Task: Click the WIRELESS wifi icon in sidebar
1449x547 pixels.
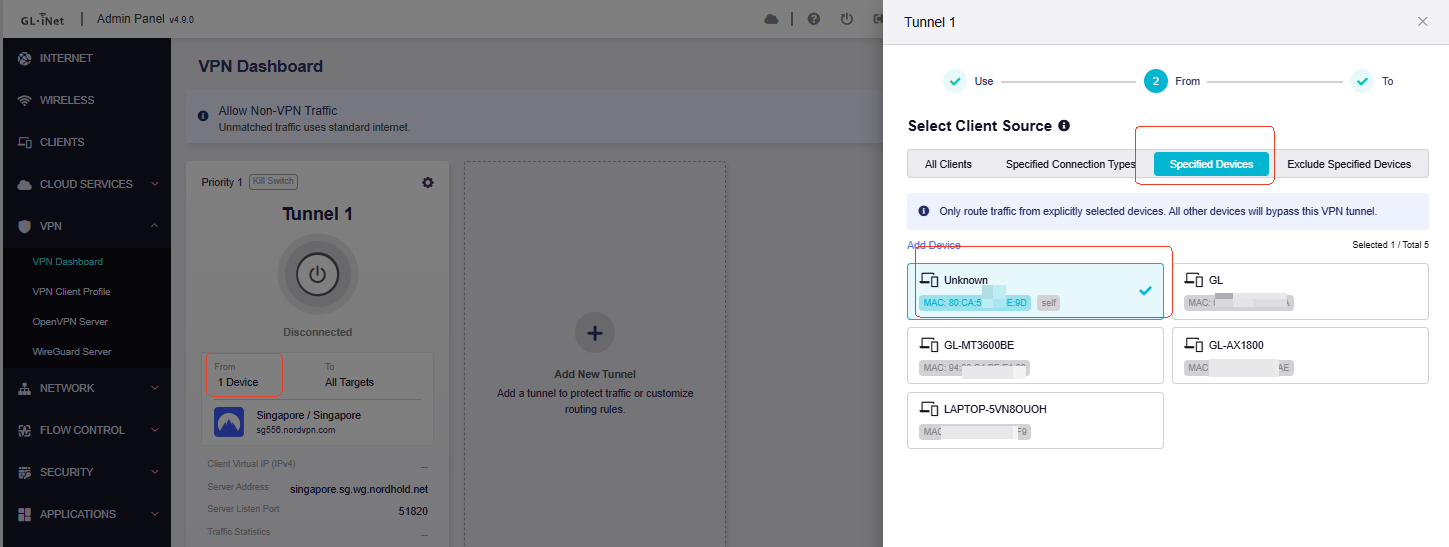Action: pyautogui.click(x=25, y=100)
